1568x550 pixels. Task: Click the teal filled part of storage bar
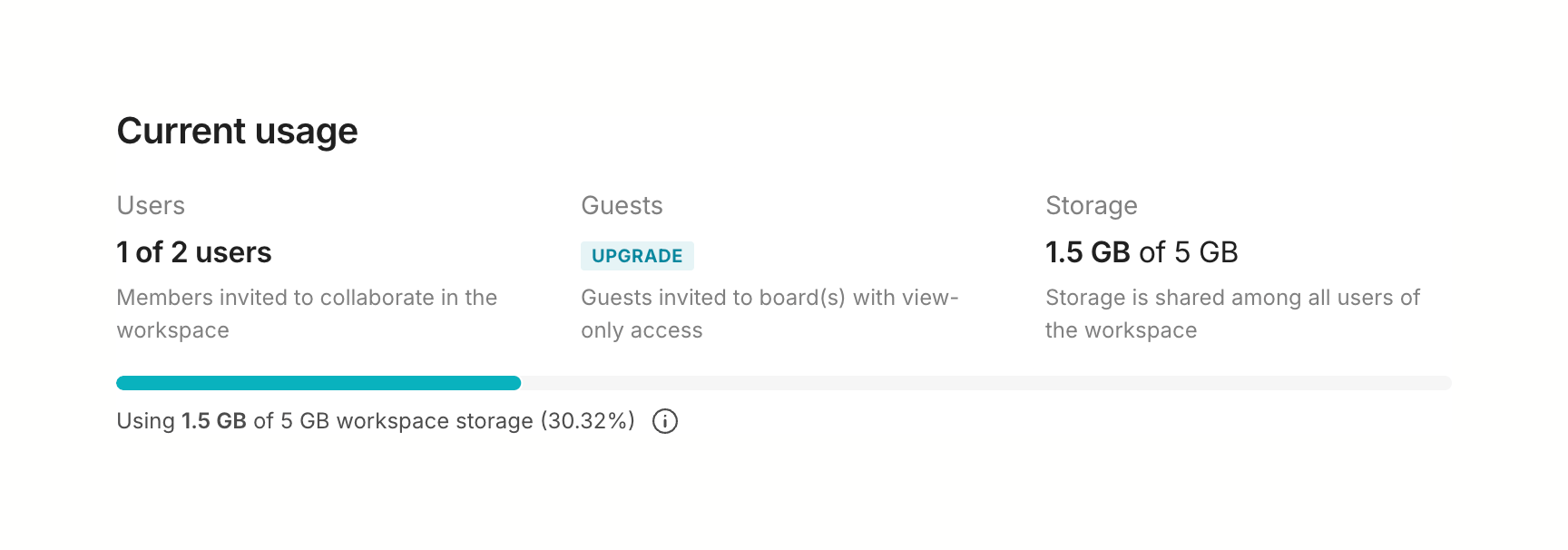click(318, 383)
